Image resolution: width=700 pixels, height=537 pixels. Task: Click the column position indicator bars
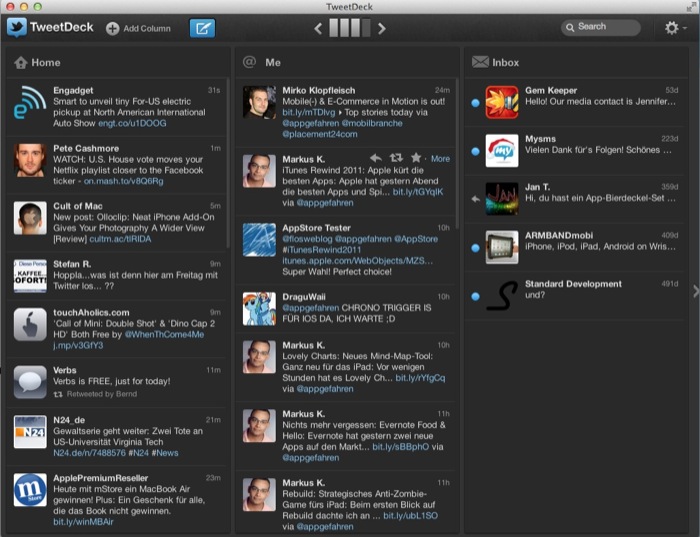coord(349,28)
